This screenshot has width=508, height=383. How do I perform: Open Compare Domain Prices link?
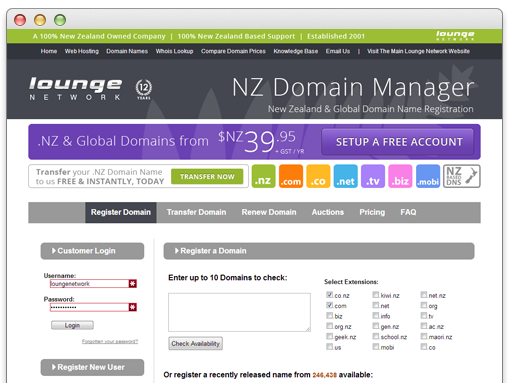(x=233, y=51)
